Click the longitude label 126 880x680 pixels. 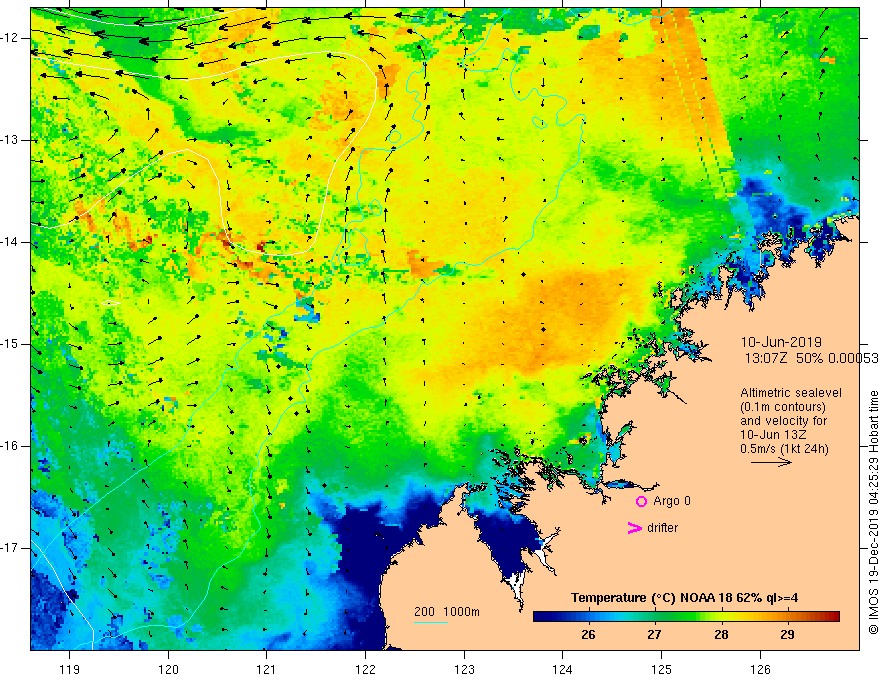click(760, 669)
